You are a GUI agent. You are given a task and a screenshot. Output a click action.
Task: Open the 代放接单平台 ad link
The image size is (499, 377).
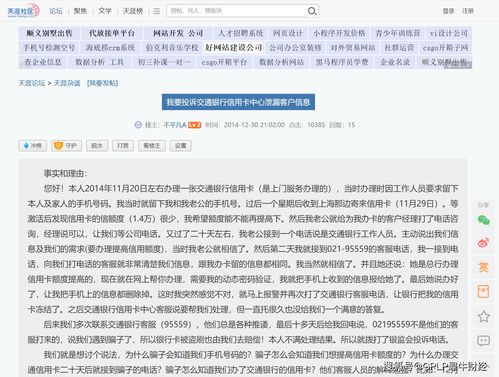tap(112, 33)
